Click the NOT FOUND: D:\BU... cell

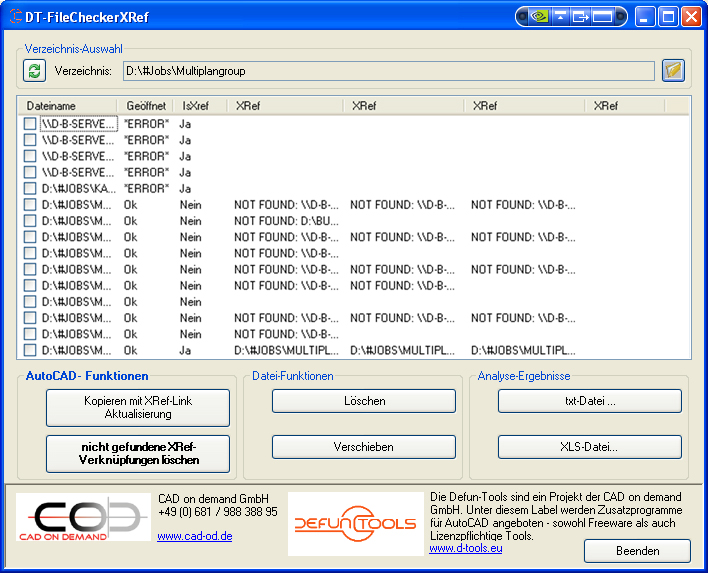[x=286, y=221]
